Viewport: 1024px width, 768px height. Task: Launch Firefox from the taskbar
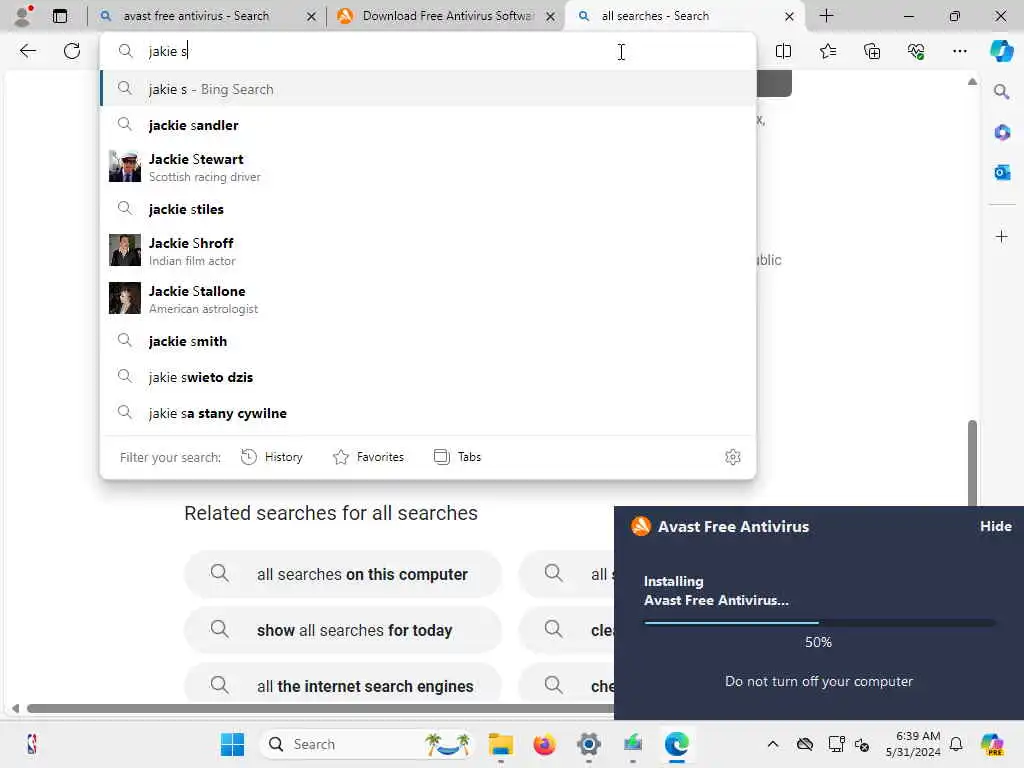click(x=544, y=744)
